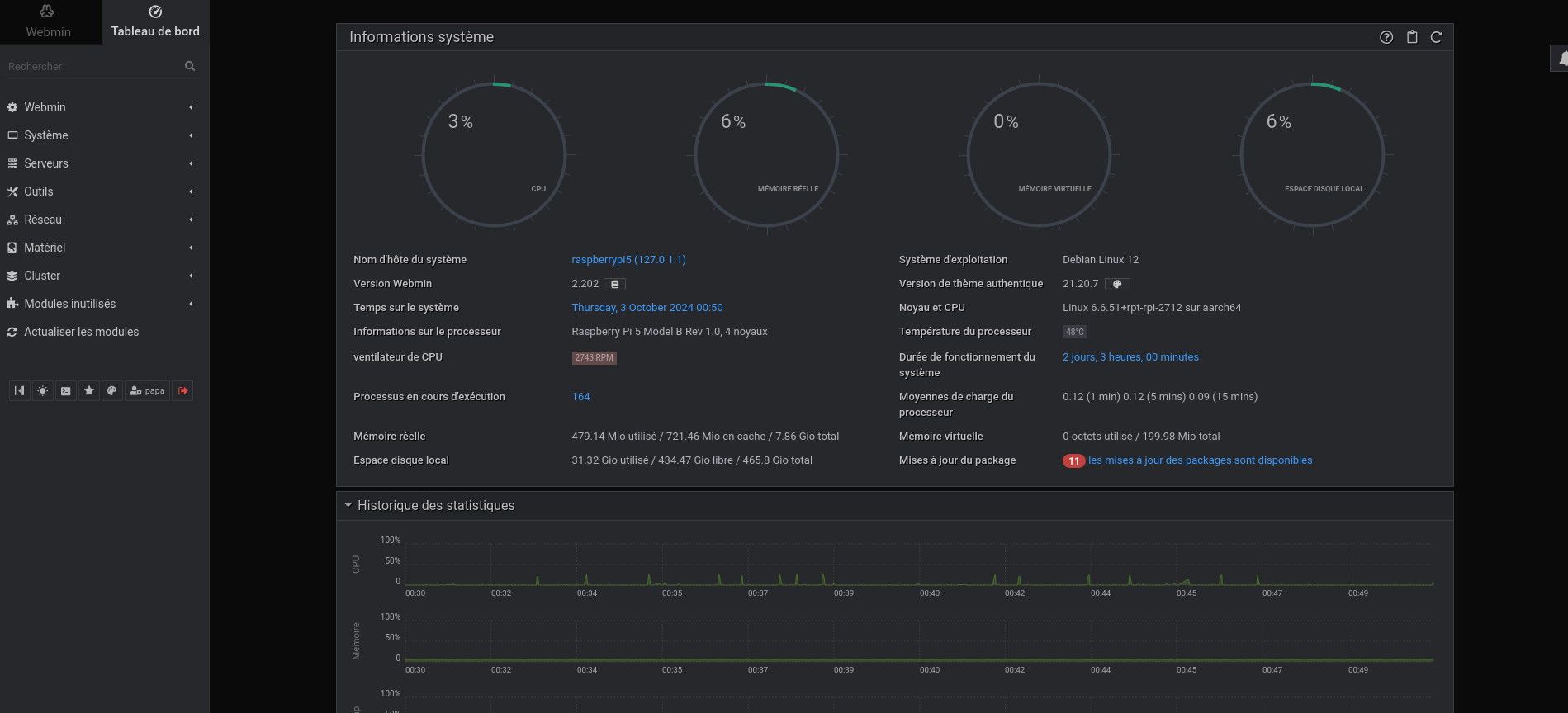Click the clipboard icon in panel header
The image size is (1568, 713).
(x=1412, y=37)
